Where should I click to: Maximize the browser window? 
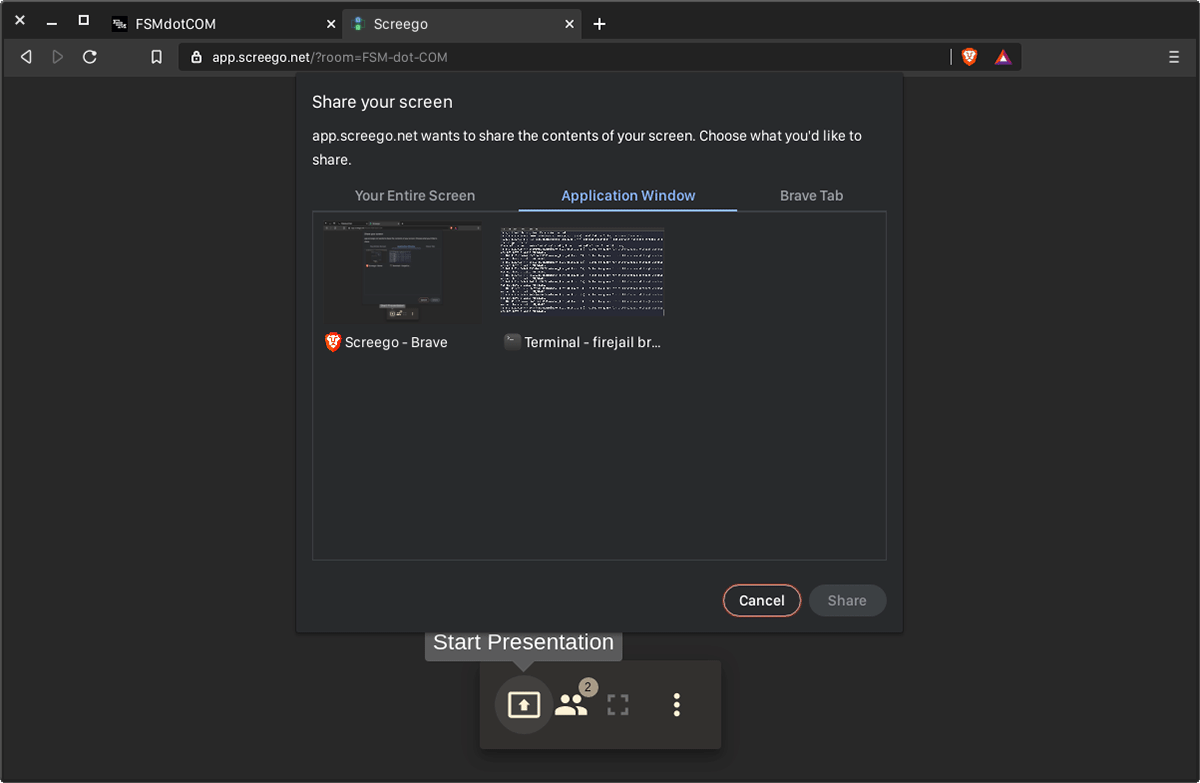[x=84, y=20]
